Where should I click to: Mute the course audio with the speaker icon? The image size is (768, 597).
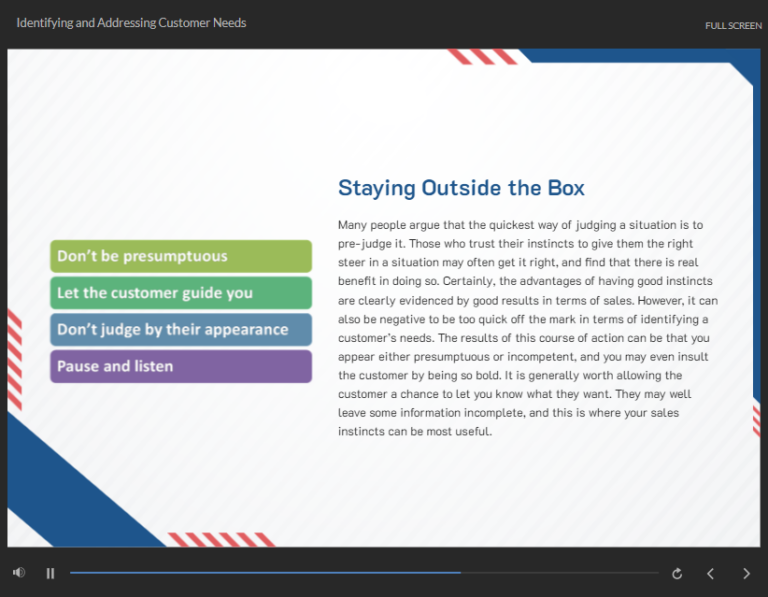click(19, 573)
